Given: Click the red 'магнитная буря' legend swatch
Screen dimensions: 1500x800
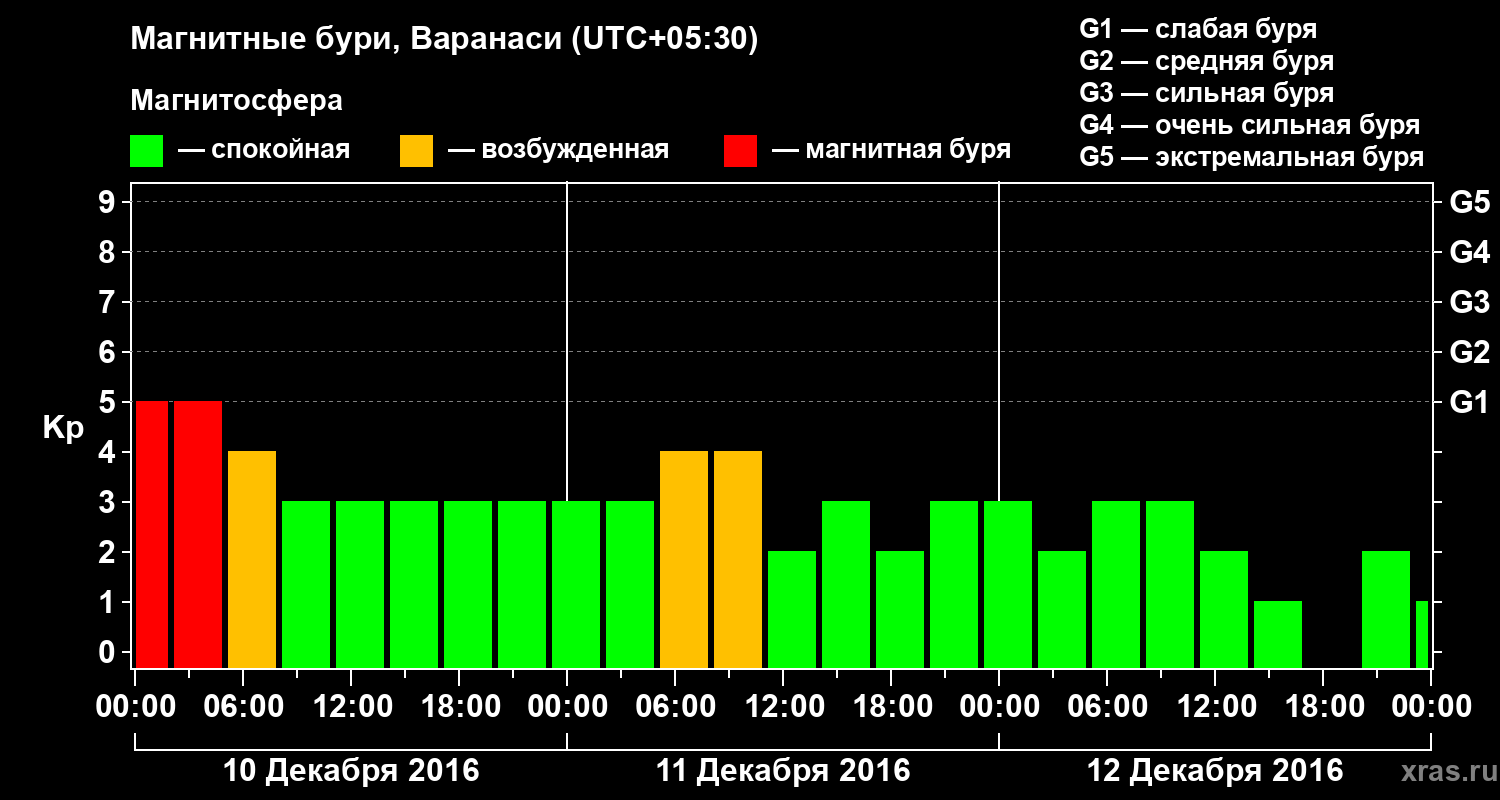Looking at the screenshot, I should click(x=740, y=150).
